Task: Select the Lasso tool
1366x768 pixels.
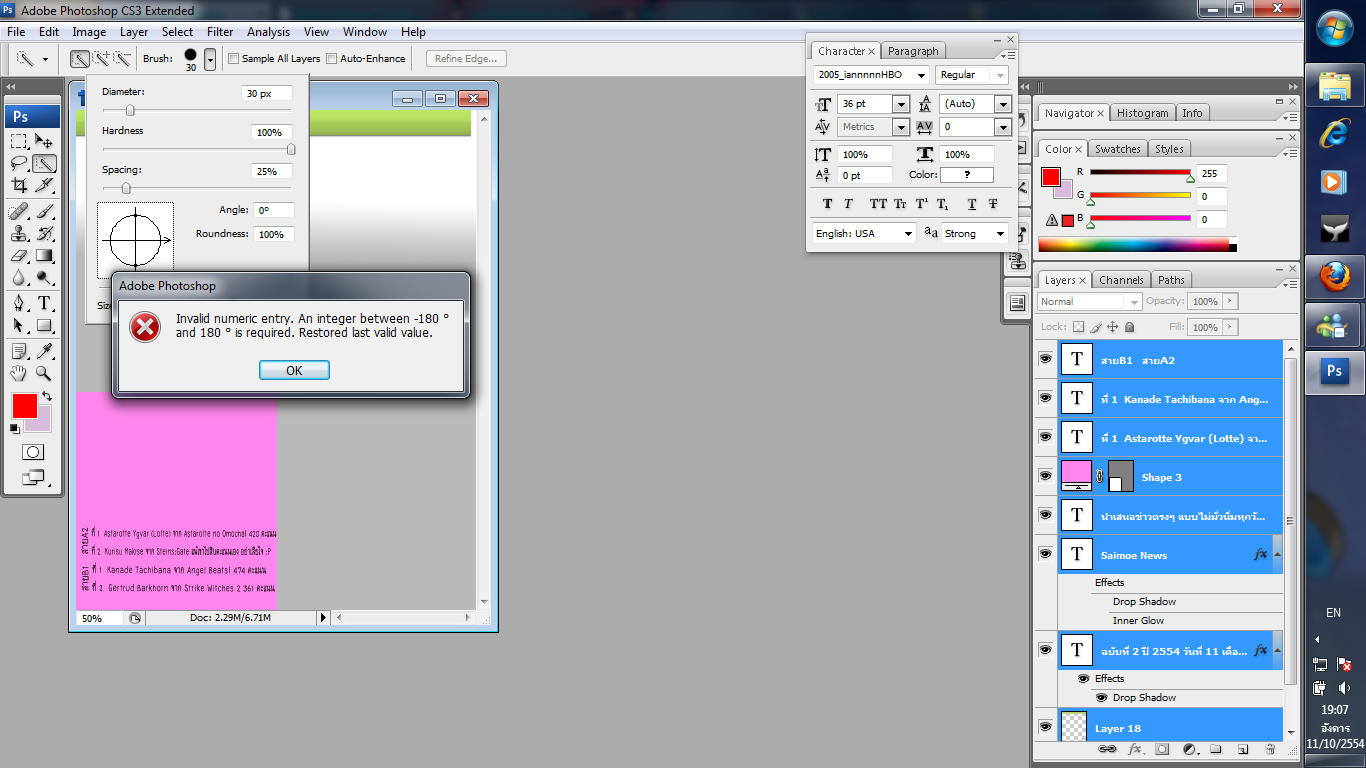Action: click(x=19, y=163)
